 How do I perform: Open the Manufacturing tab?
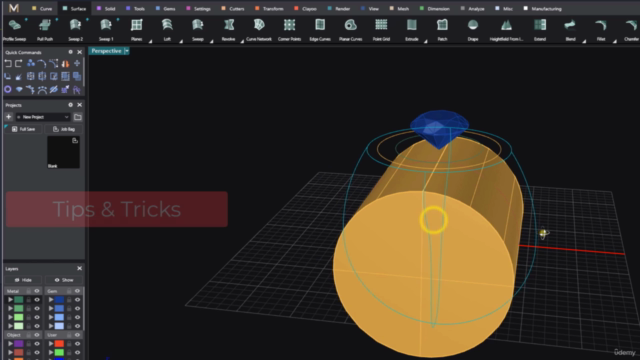[x=542, y=9]
